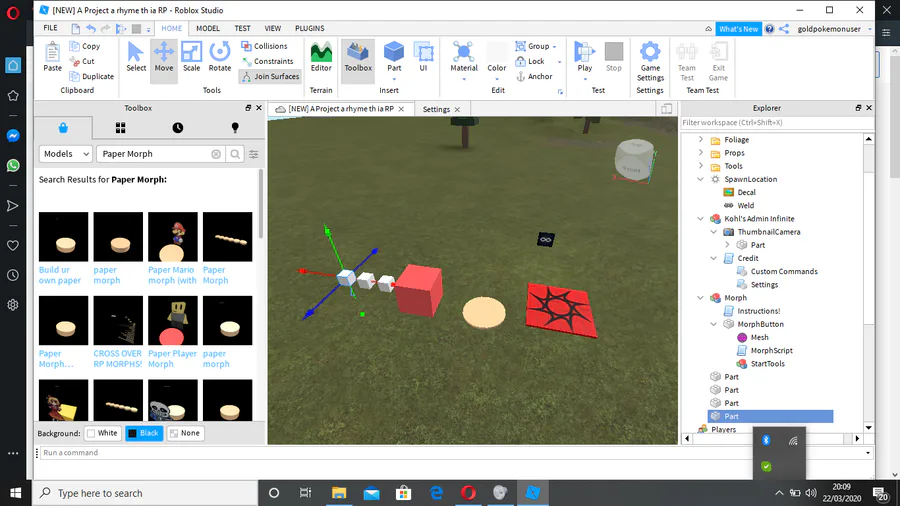
Task: Click the toolbox search magnifier button
Action: point(235,154)
